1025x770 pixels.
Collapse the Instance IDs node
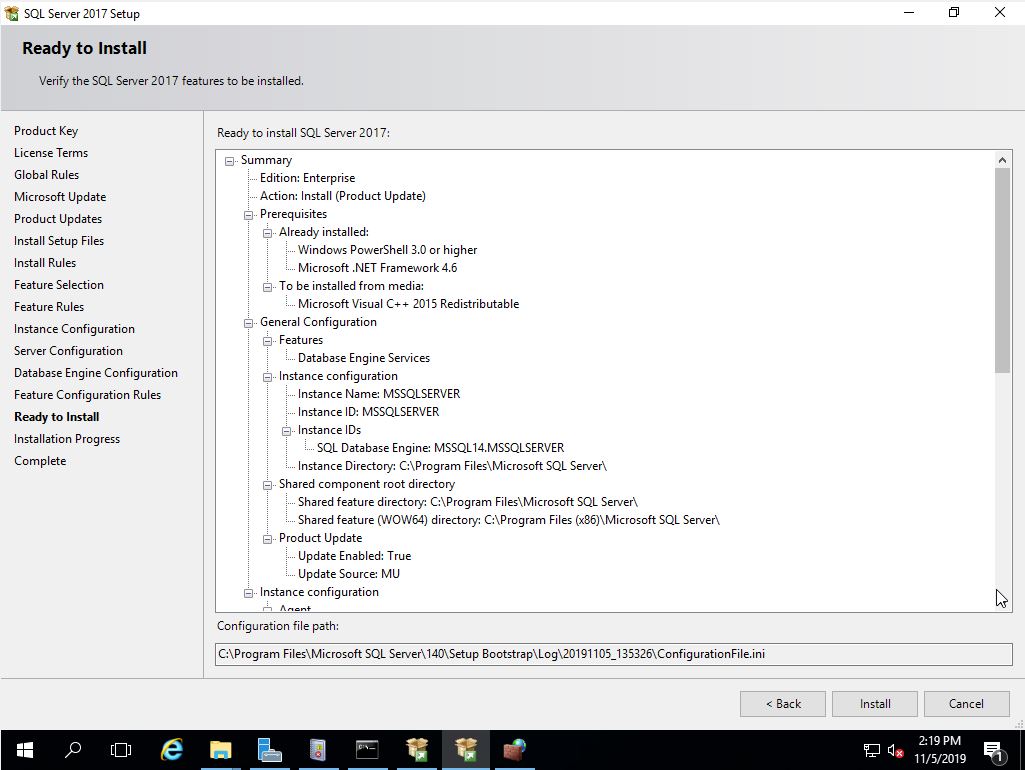[x=286, y=431]
